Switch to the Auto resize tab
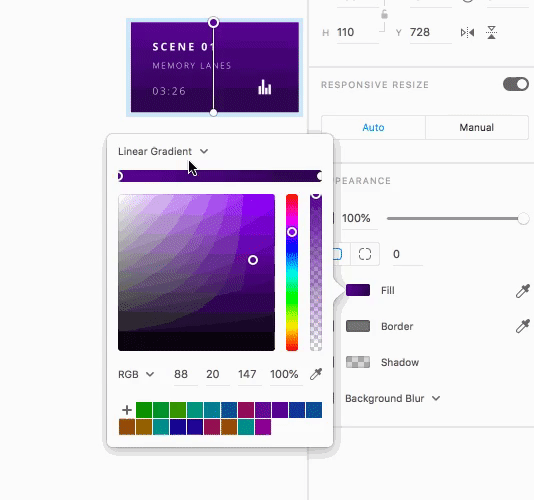The height and width of the screenshot is (500, 534). click(373, 127)
